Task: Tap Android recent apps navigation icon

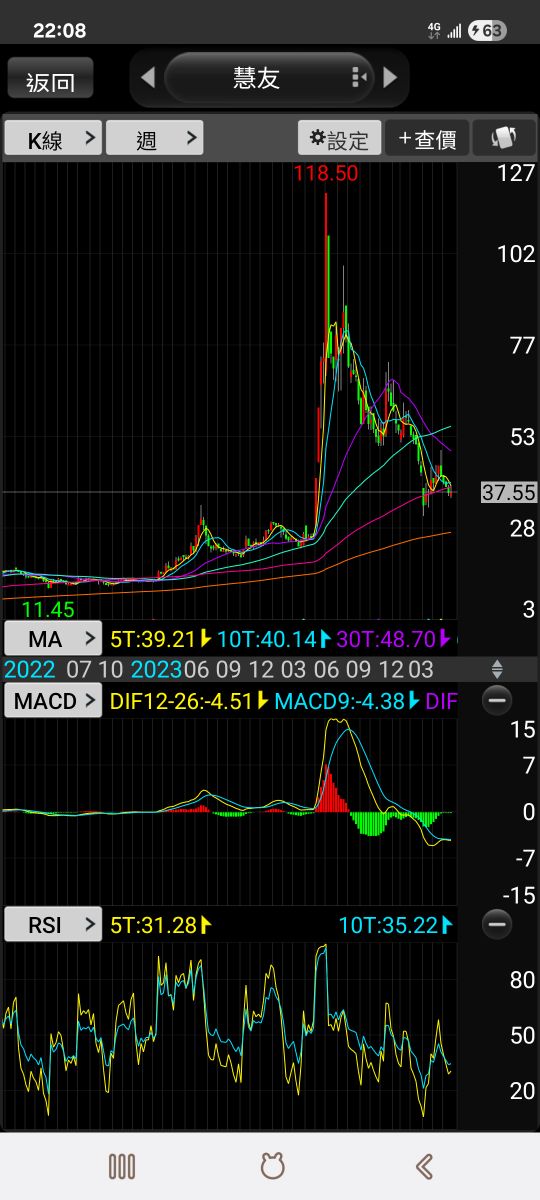Action: point(122,1166)
